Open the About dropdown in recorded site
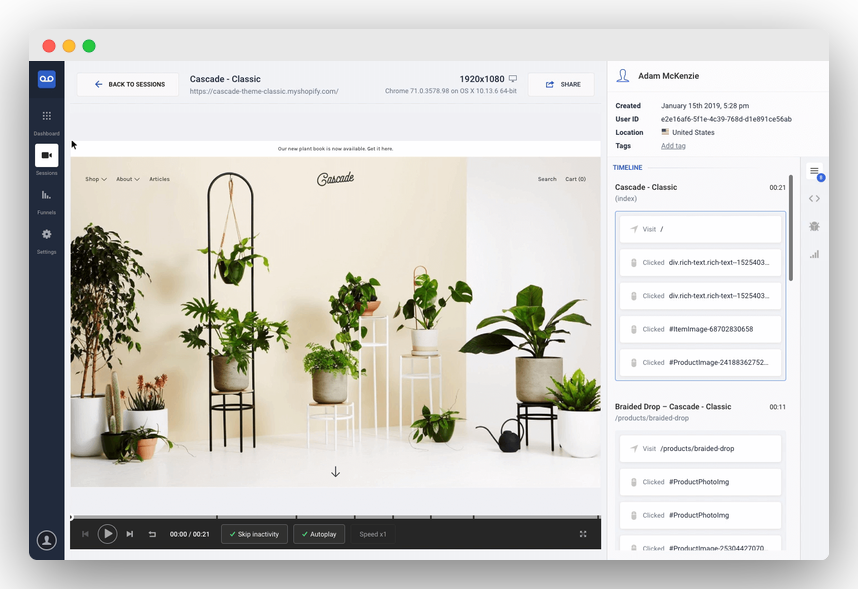The width and height of the screenshot is (858, 589). tap(127, 179)
